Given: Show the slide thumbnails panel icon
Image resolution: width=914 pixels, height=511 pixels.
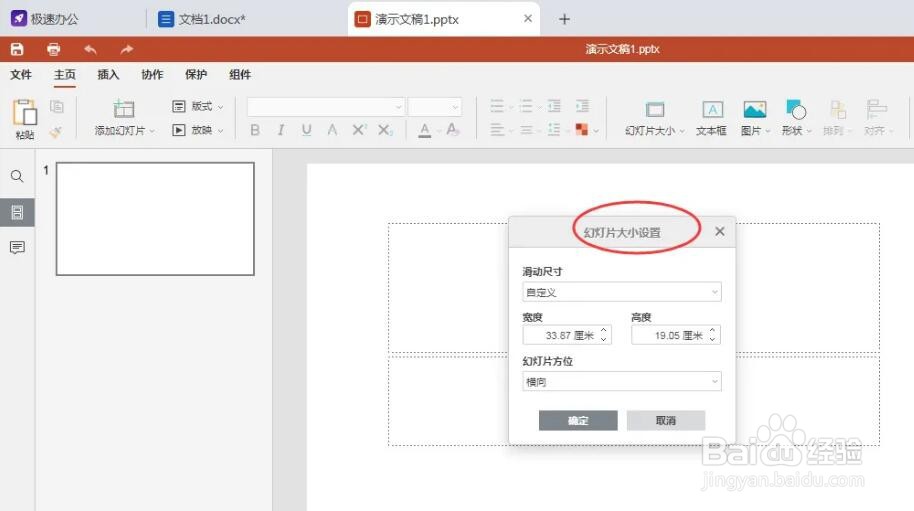Looking at the screenshot, I should click(17, 212).
